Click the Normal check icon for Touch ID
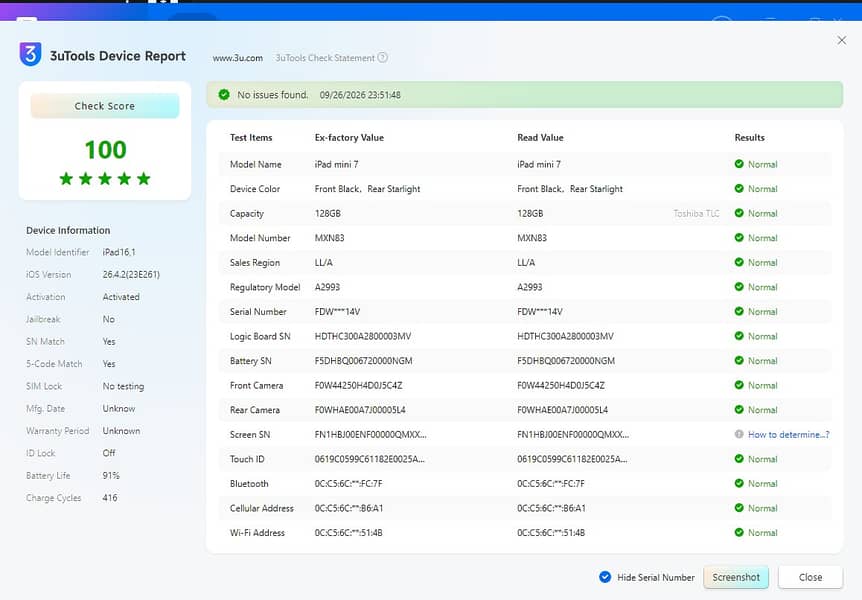The width and height of the screenshot is (862, 600). pos(739,459)
